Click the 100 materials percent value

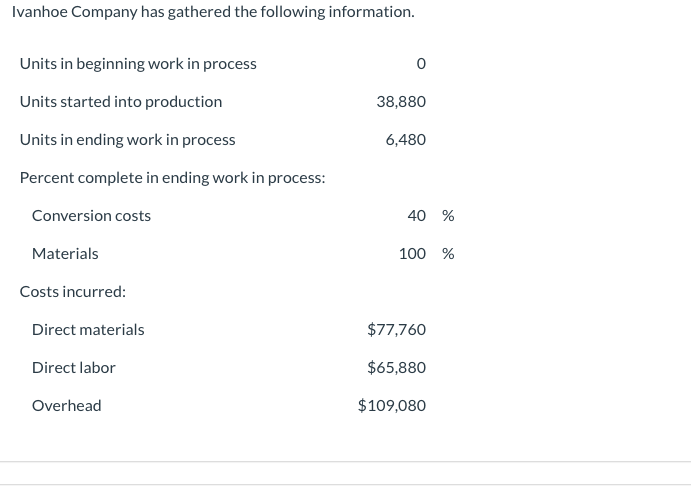click(x=412, y=254)
